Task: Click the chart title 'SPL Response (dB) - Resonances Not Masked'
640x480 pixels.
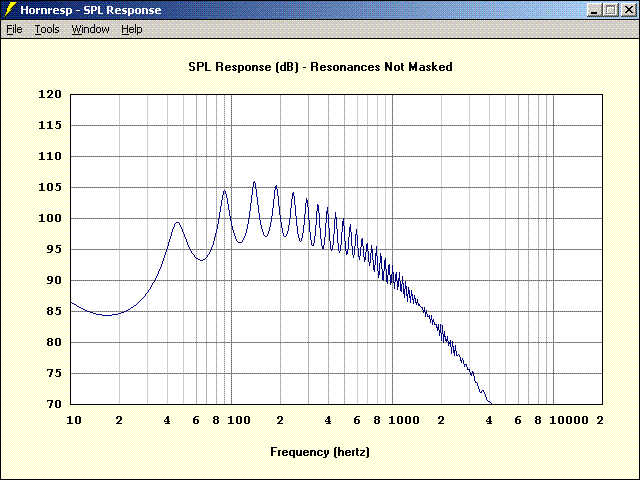Action: click(320, 67)
